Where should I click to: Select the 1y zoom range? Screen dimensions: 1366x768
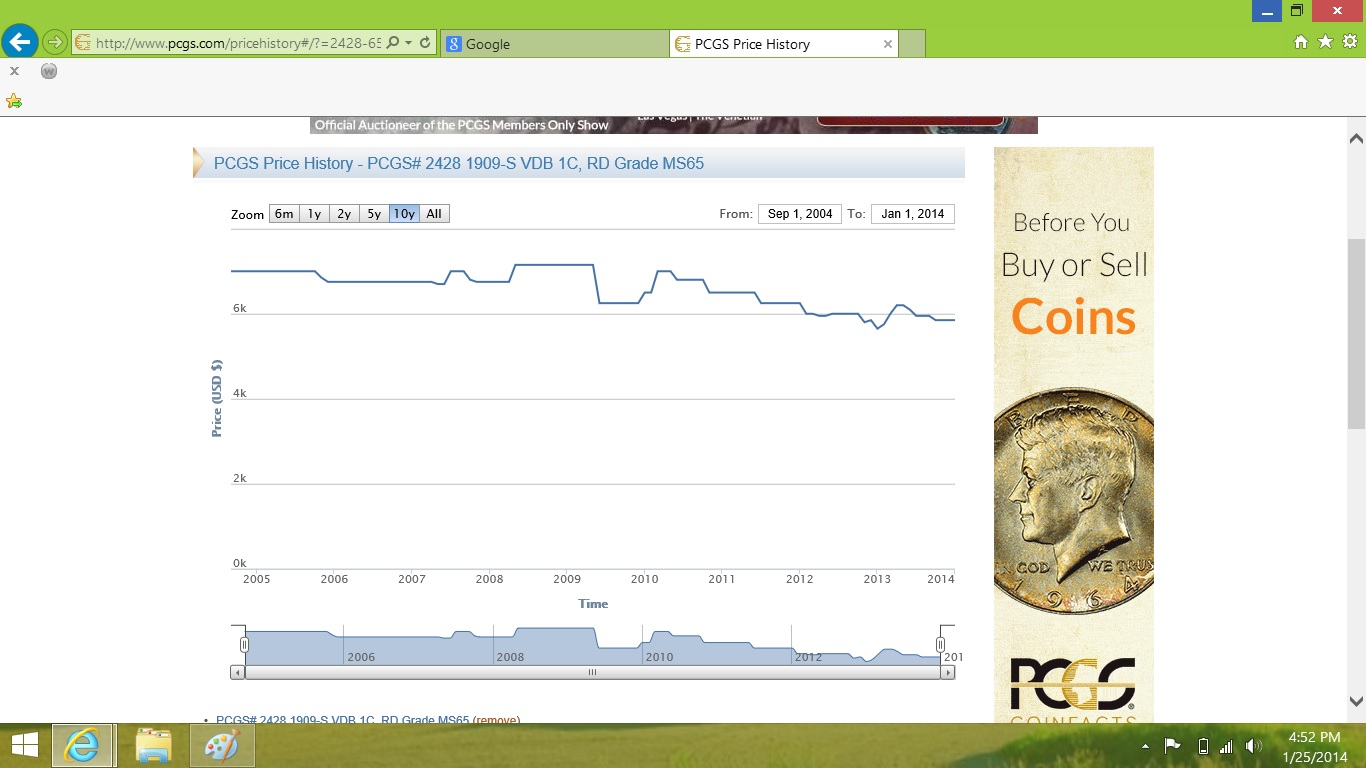click(x=314, y=214)
